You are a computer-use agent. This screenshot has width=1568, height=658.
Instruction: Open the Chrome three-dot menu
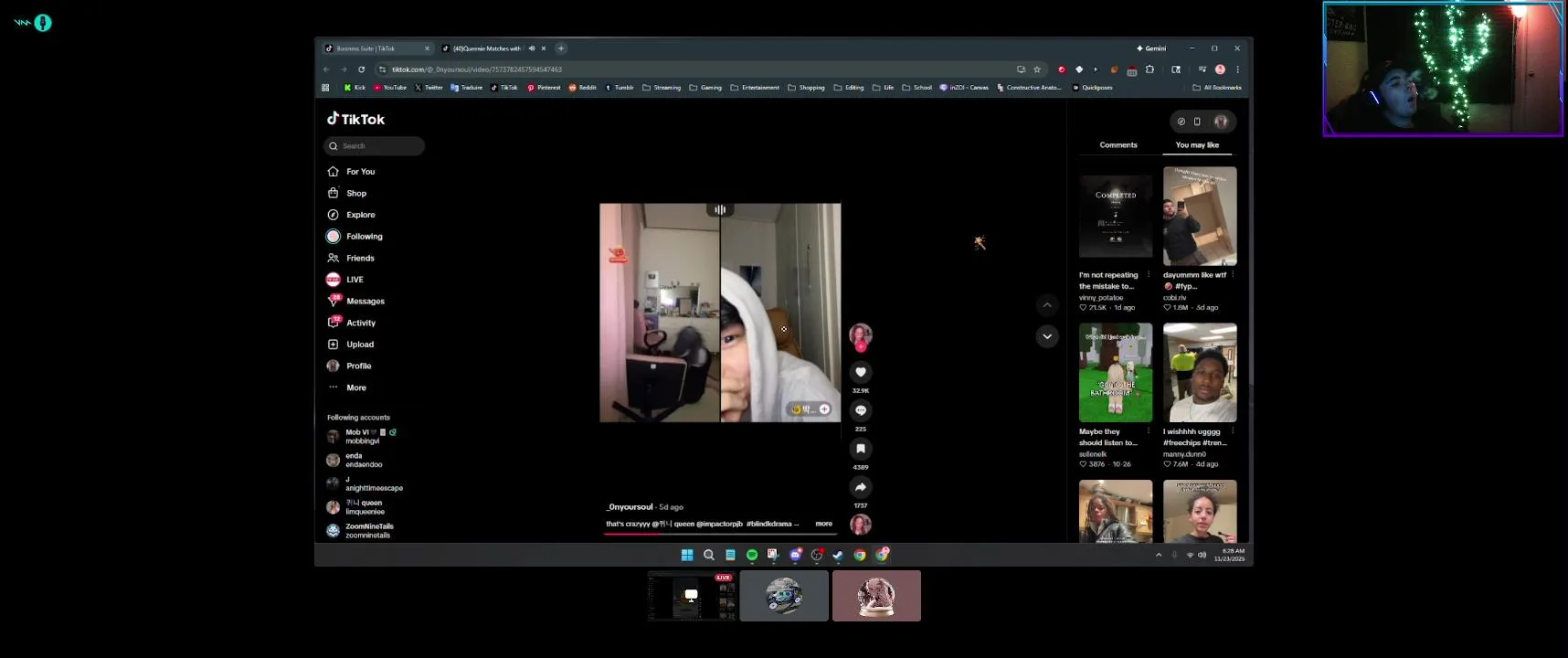click(1238, 69)
